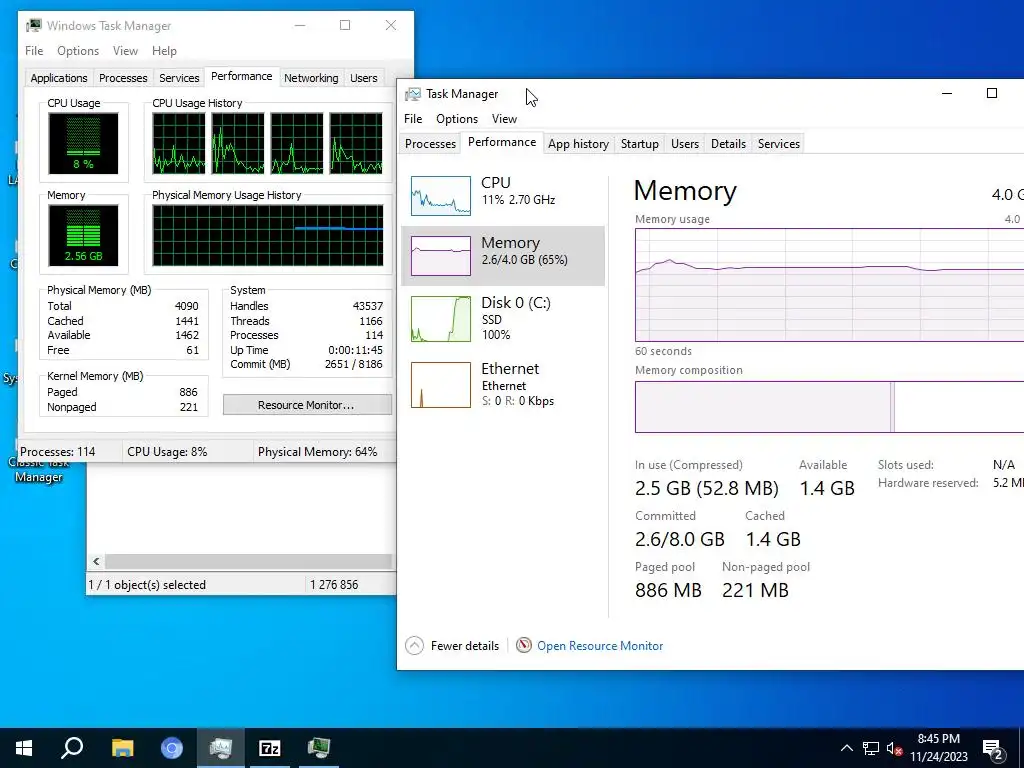
Task: Click the Memory composition bar
Action: [829, 407]
